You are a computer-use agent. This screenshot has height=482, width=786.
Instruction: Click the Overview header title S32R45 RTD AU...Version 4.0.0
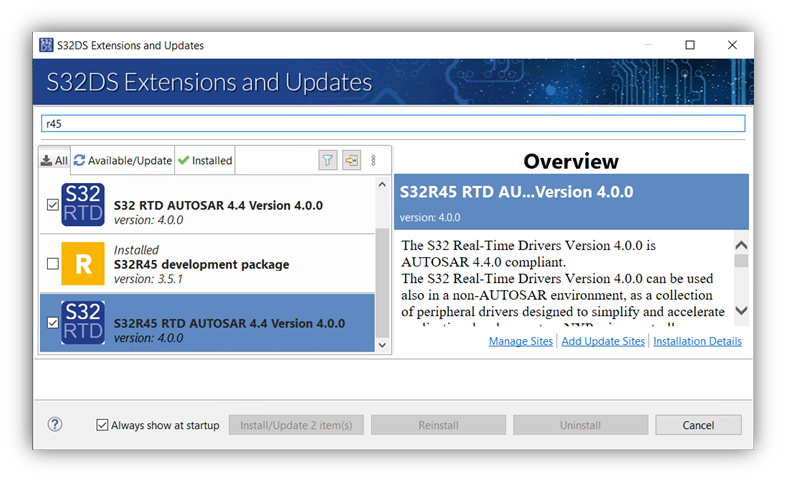(516, 192)
